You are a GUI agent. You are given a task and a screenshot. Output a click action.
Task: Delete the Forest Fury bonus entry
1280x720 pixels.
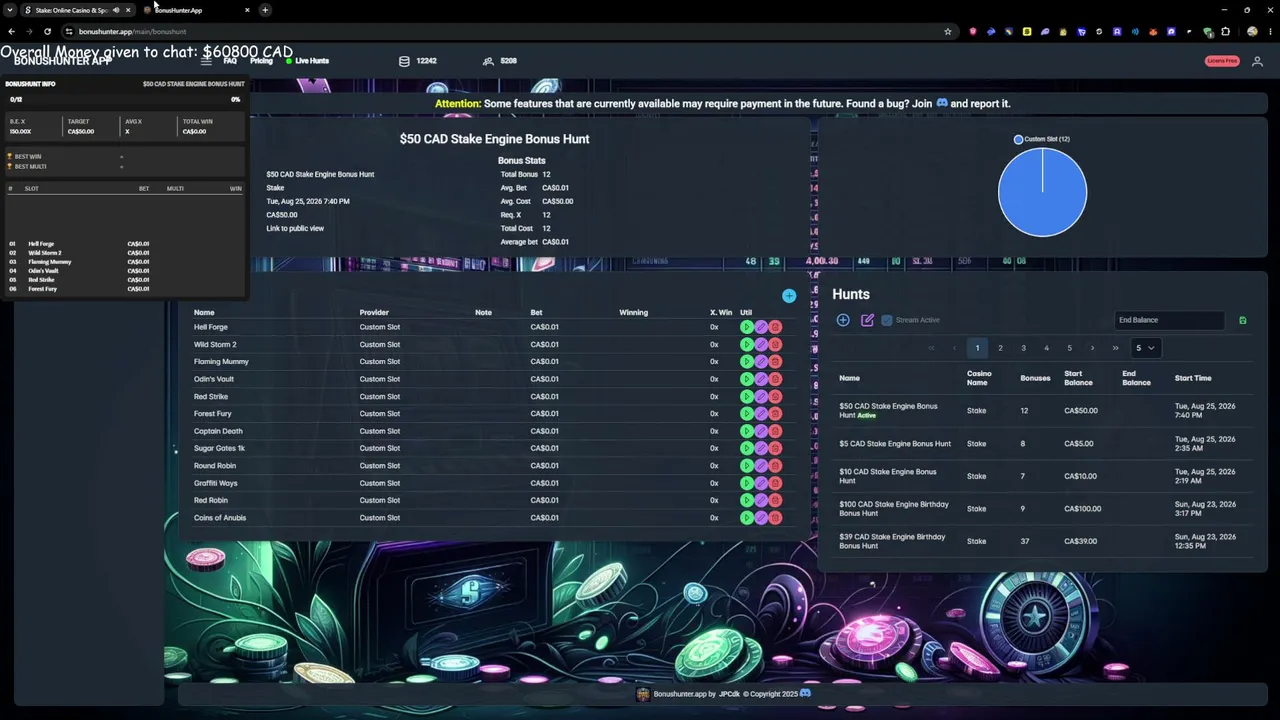coord(775,414)
